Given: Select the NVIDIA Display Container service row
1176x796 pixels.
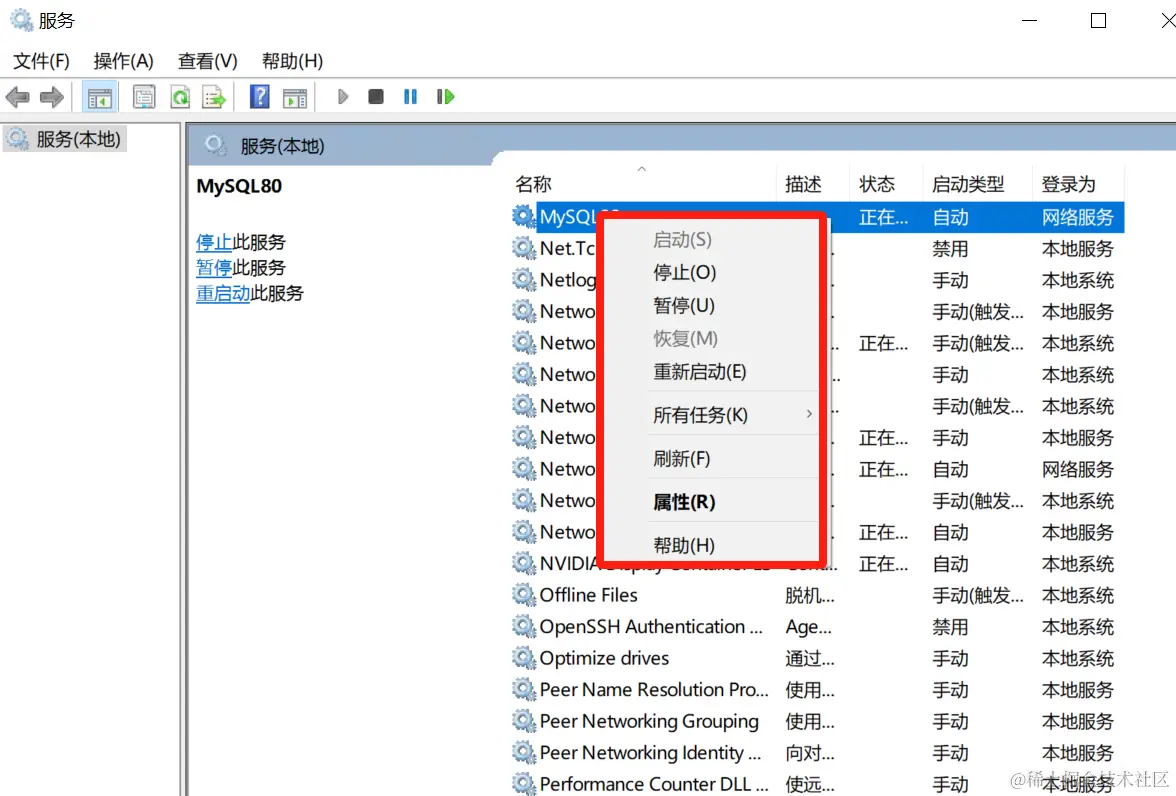Looking at the screenshot, I should pyautogui.click(x=818, y=563).
